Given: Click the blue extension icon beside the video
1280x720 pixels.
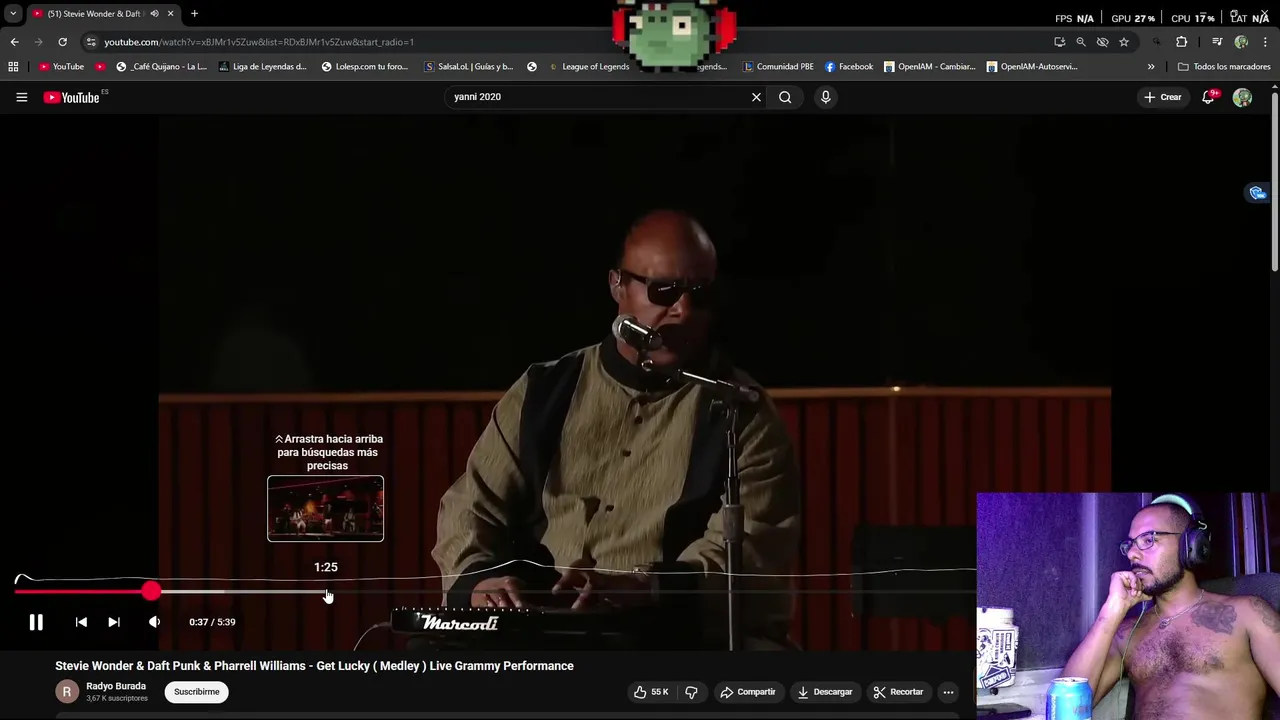Looking at the screenshot, I should (1258, 193).
